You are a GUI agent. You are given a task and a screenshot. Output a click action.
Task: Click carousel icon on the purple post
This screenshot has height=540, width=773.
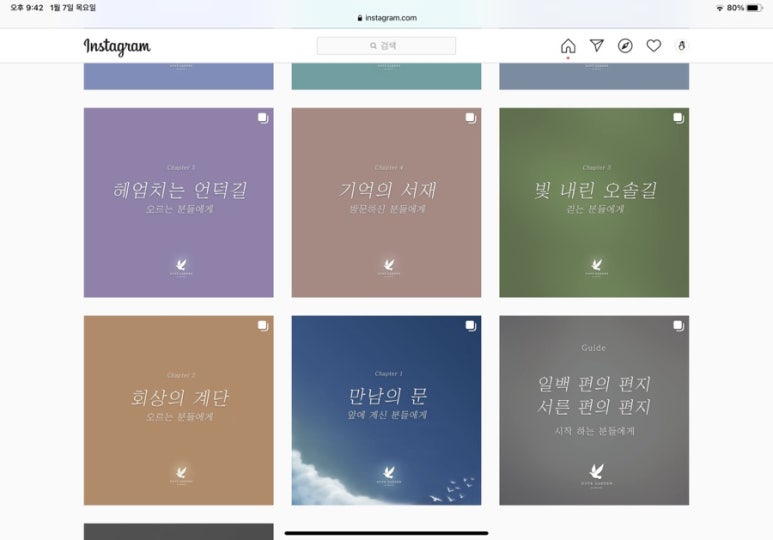click(263, 118)
